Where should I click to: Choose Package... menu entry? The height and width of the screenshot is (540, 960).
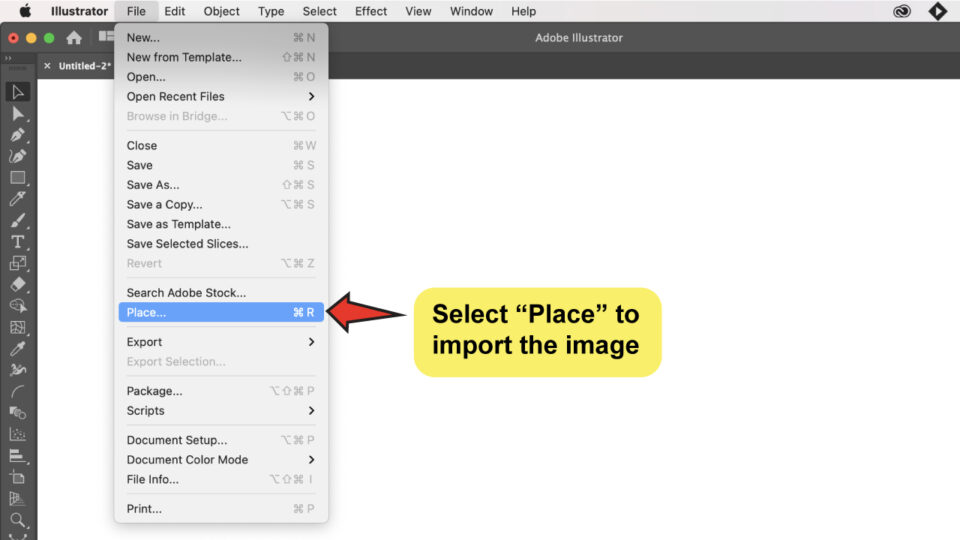221,391
